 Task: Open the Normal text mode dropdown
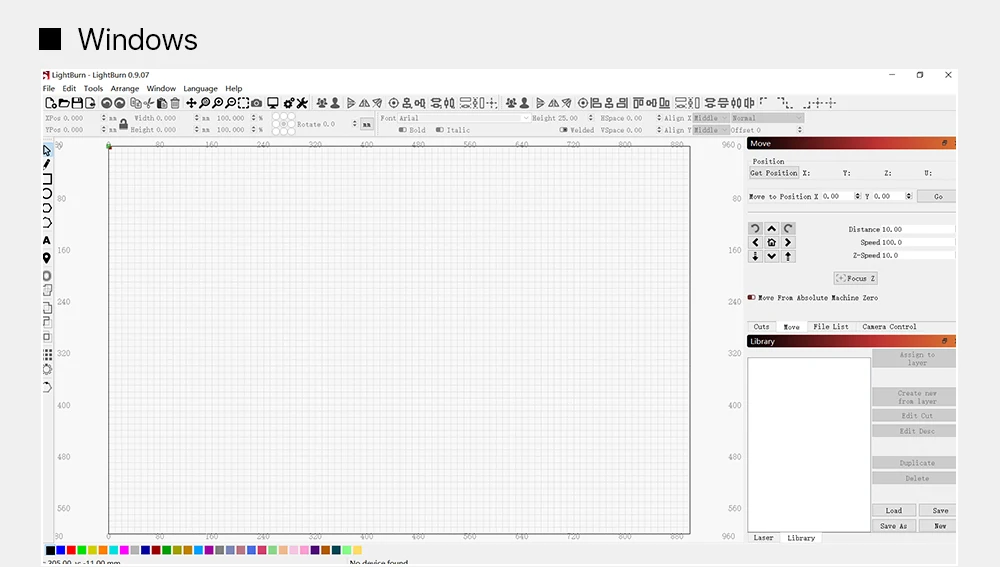pos(767,118)
